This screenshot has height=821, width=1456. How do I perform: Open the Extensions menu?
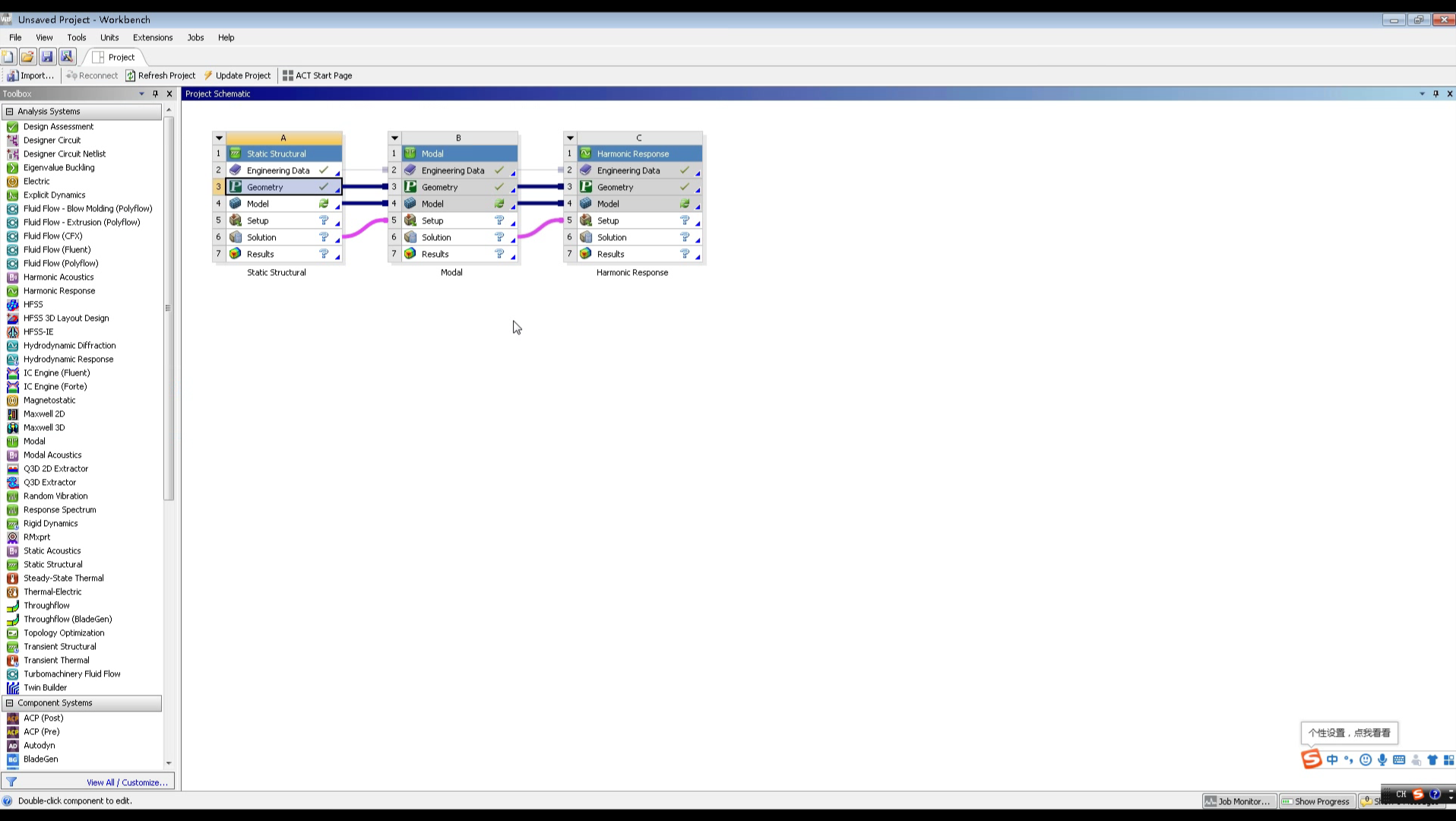(x=153, y=37)
